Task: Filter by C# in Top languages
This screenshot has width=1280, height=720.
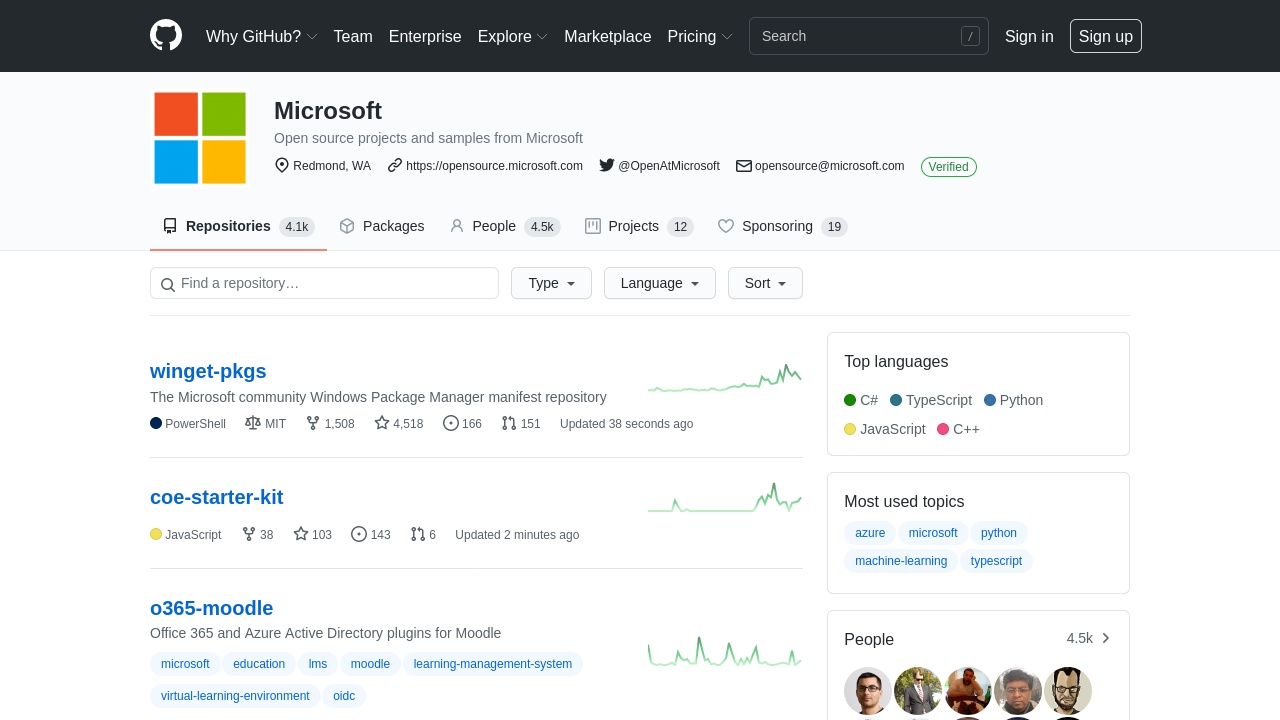Action: [861, 400]
